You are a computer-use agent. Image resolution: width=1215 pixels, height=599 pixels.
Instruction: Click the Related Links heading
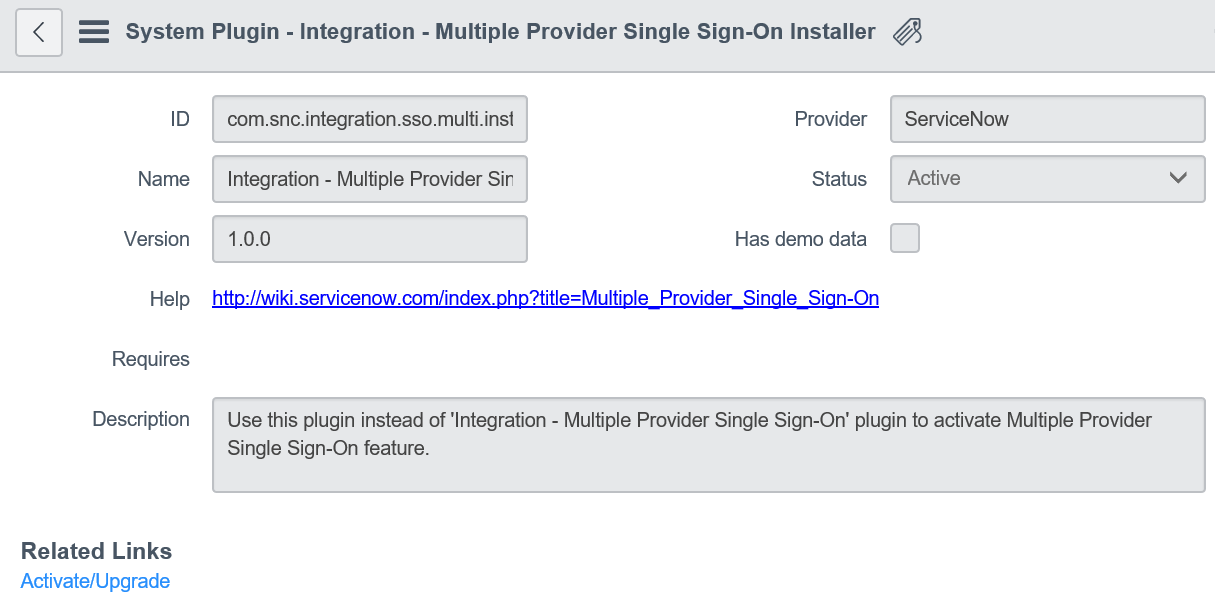point(96,551)
